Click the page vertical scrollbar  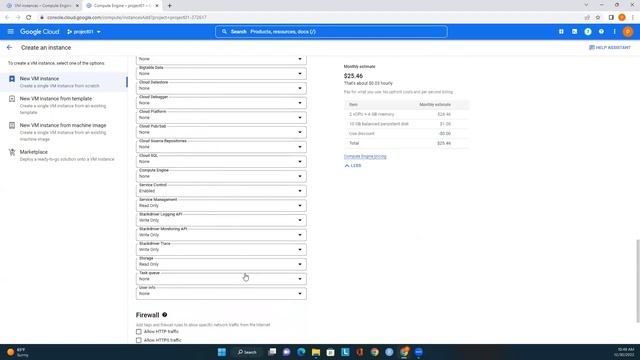point(638,280)
